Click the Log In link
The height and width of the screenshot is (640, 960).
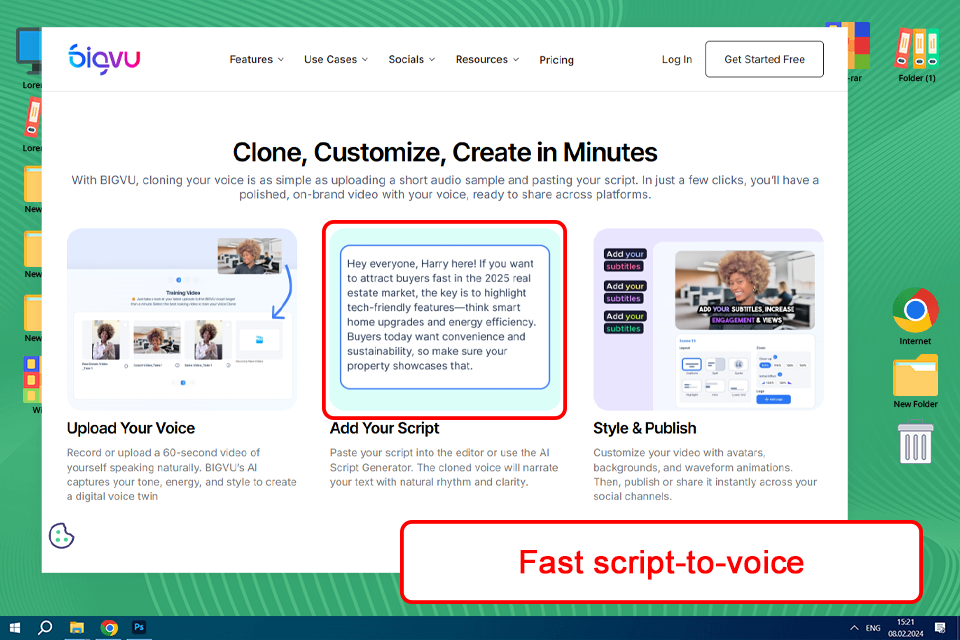677,59
